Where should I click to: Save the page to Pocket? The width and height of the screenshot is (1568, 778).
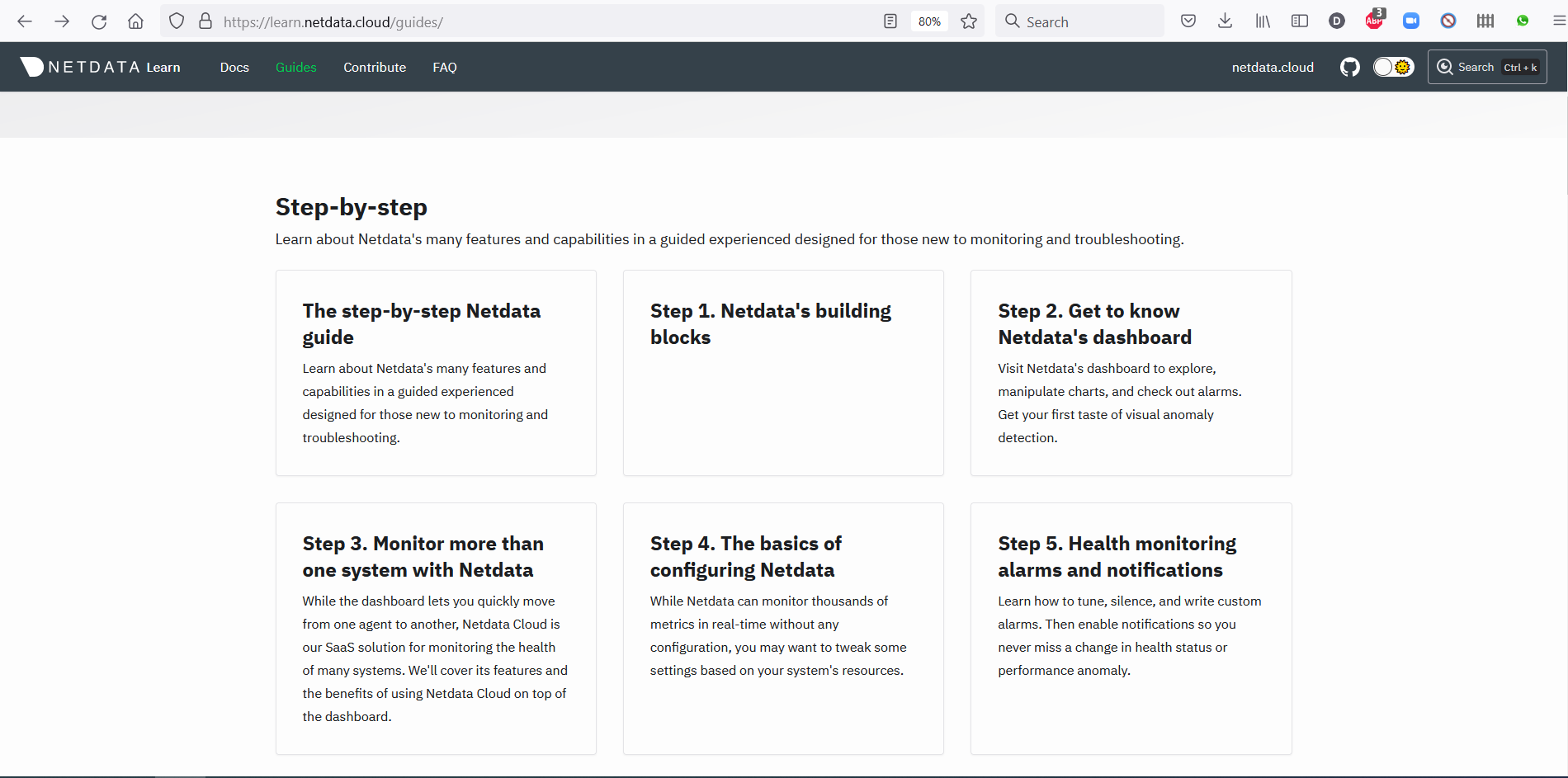[1188, 21]
